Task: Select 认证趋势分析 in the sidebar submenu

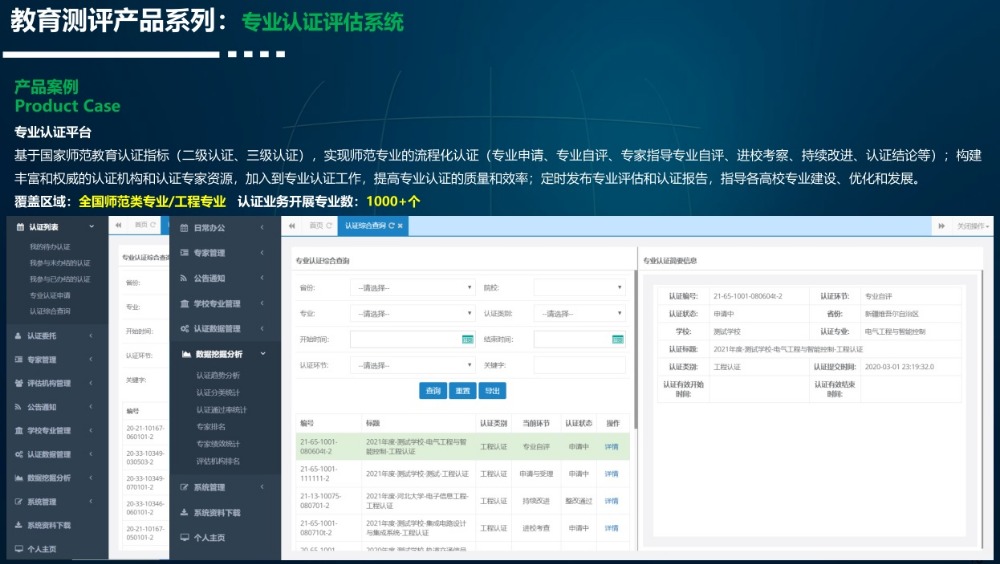Action: click(218, 375)
